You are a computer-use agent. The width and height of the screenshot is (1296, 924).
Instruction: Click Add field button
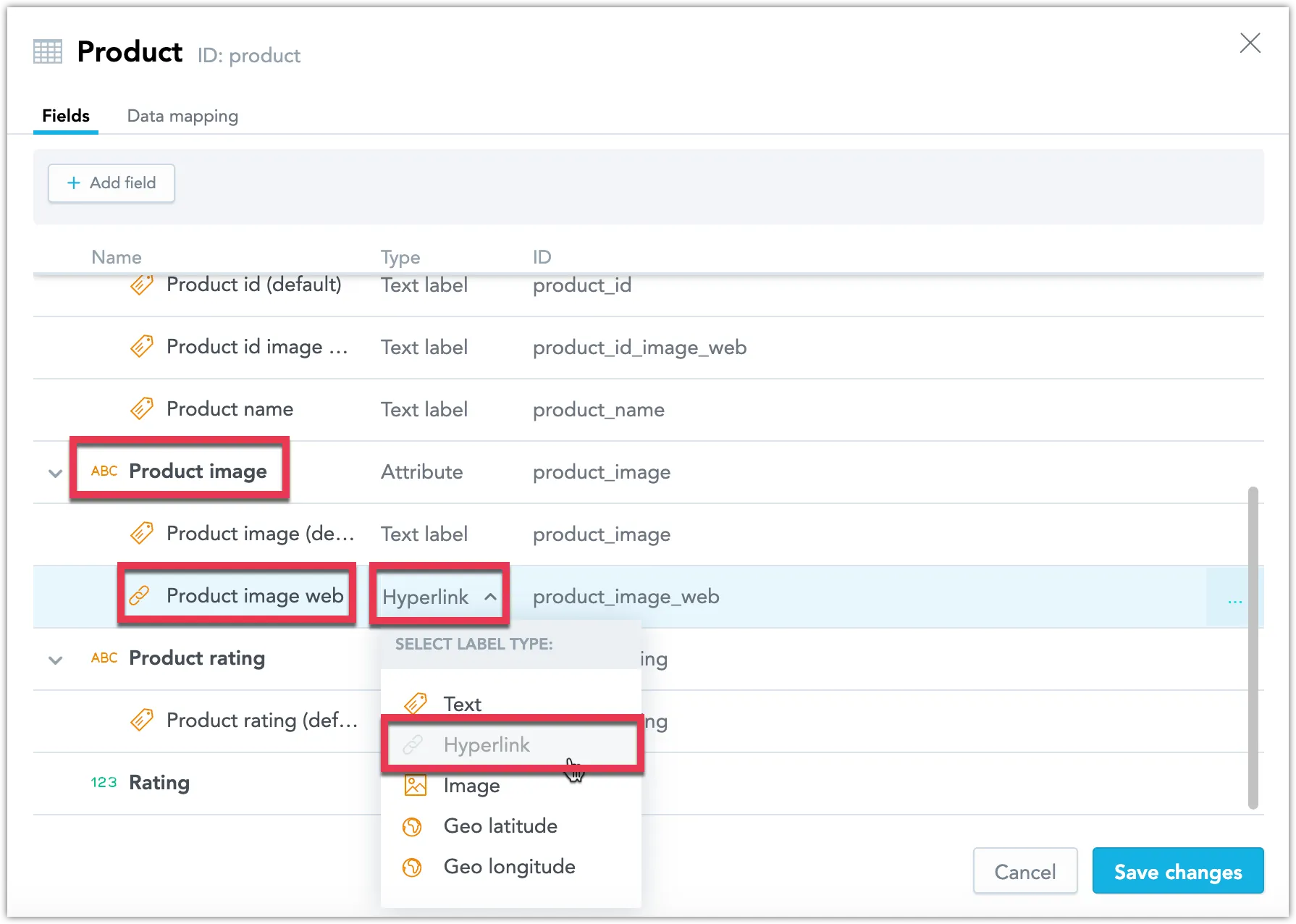[x=111, y=183]
